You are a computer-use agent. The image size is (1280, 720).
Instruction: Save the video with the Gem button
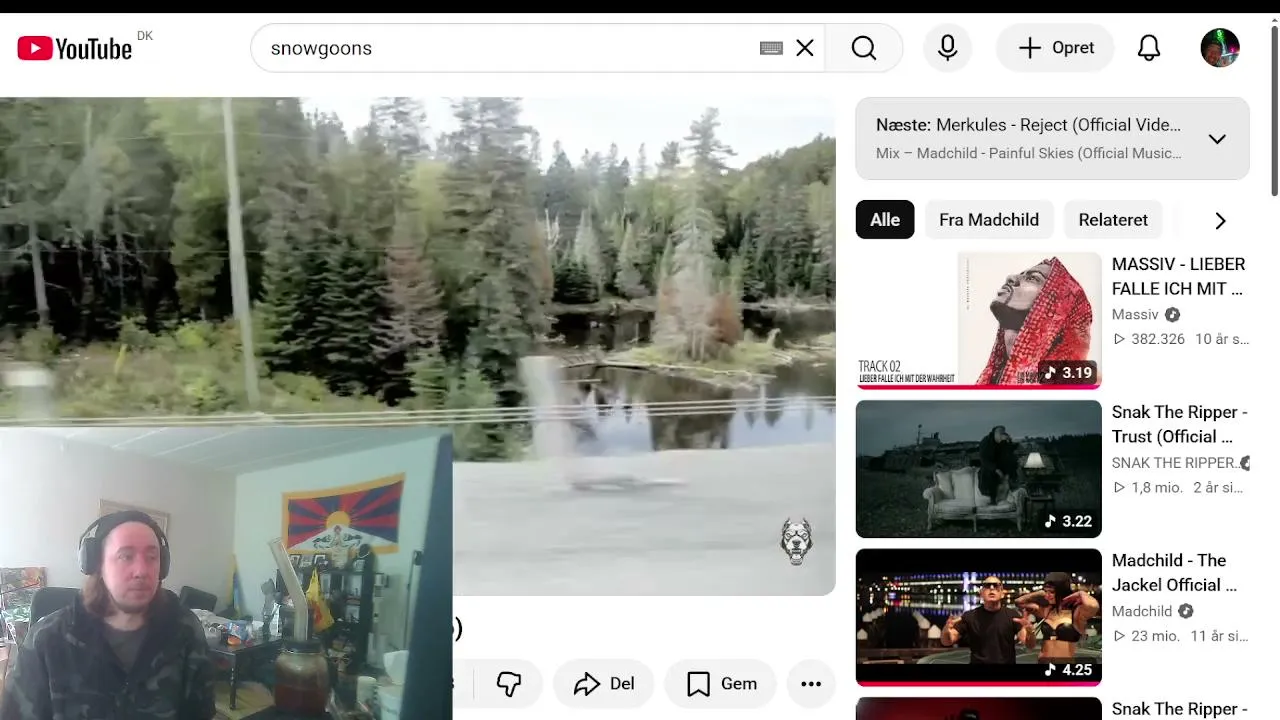[720, 684]
